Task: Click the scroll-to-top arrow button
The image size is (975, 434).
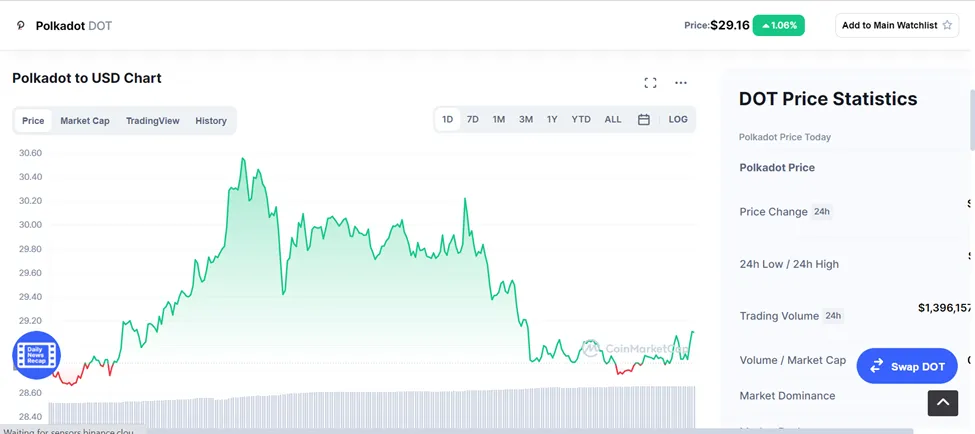Action: click(x=943, y=403)
